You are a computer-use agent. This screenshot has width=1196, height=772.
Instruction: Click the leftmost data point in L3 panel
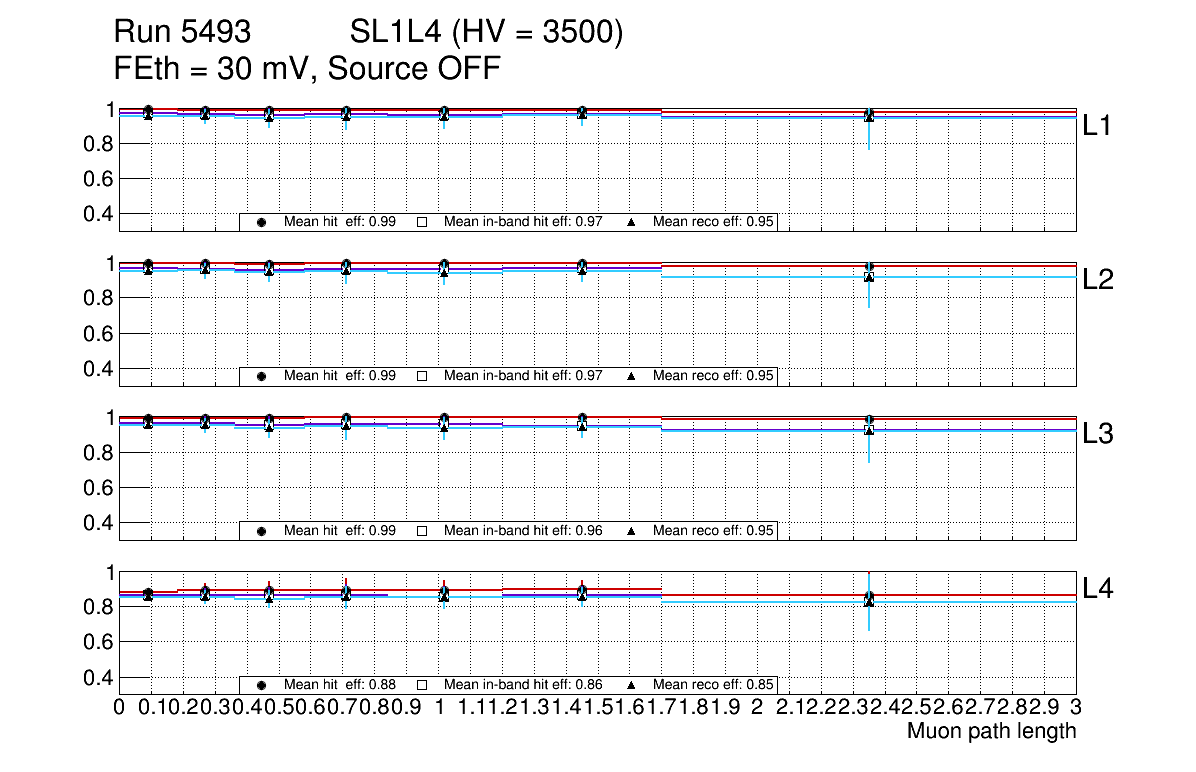pos(148,421)
